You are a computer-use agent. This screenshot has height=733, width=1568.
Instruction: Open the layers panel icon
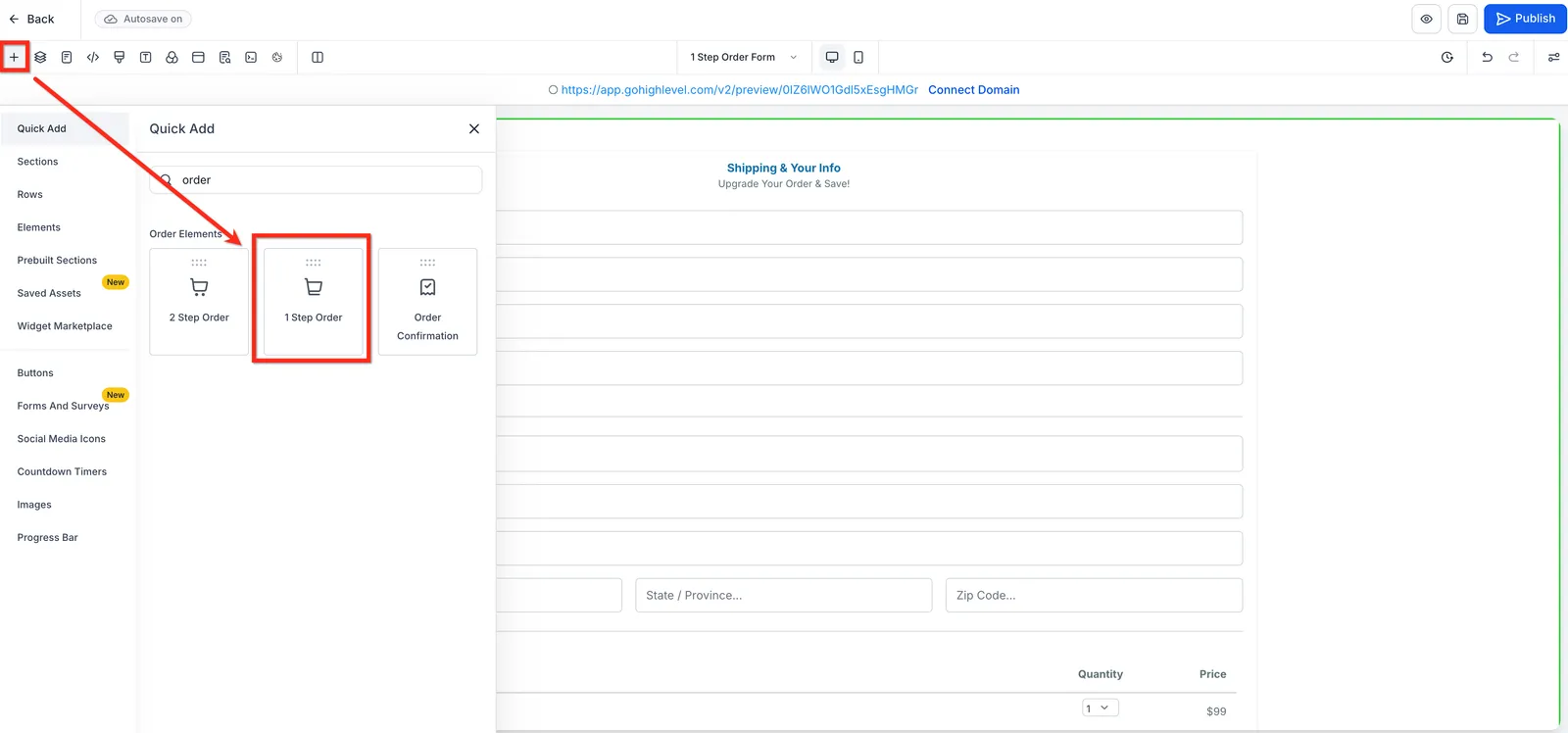pyautogui.click(x=40, y=57)
